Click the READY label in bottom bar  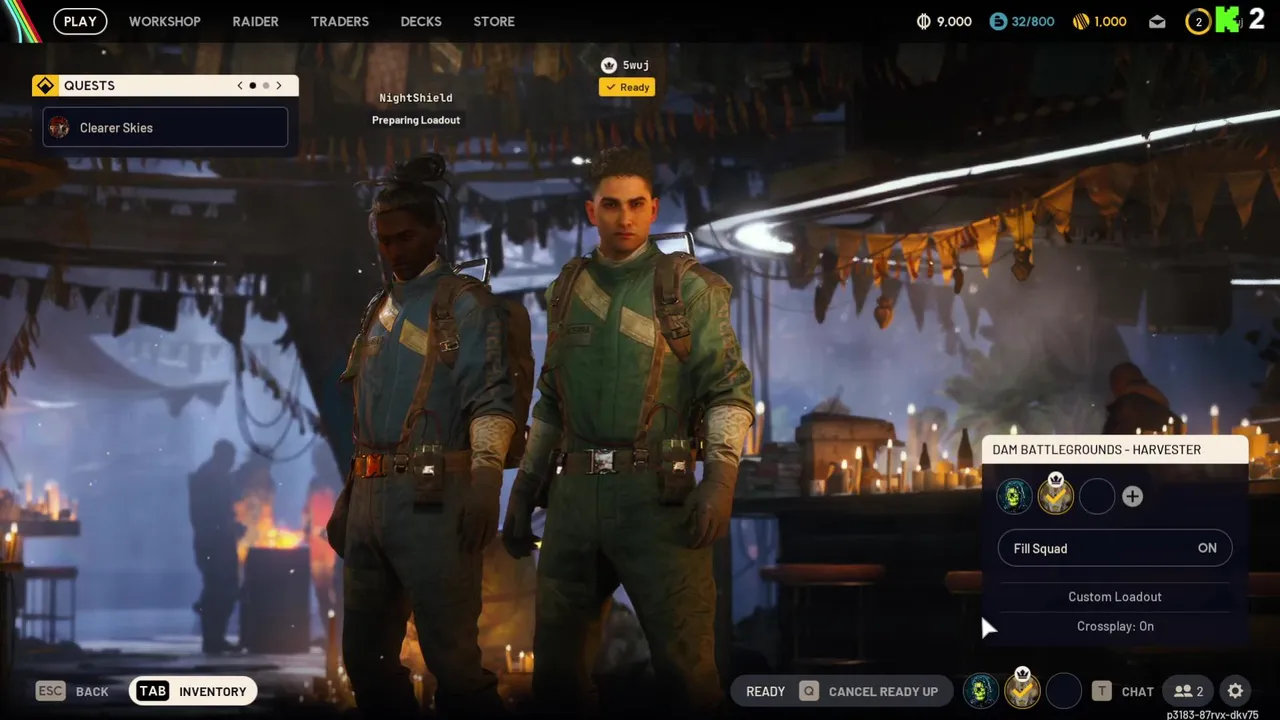pos(765,691)
